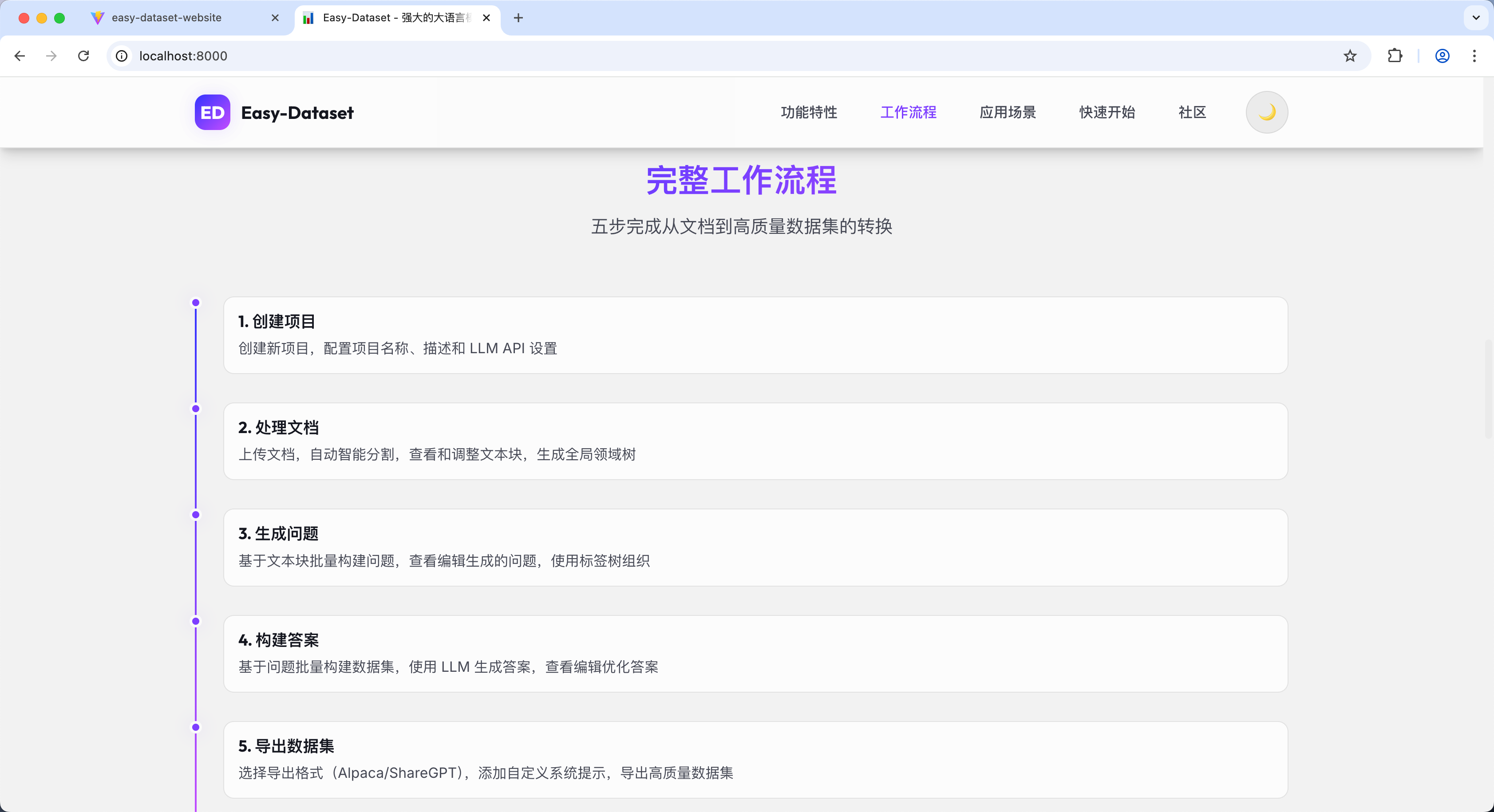1494x812 pixels.
Task: Select the 3. 生成问题 step card
Action: (755, 547)
